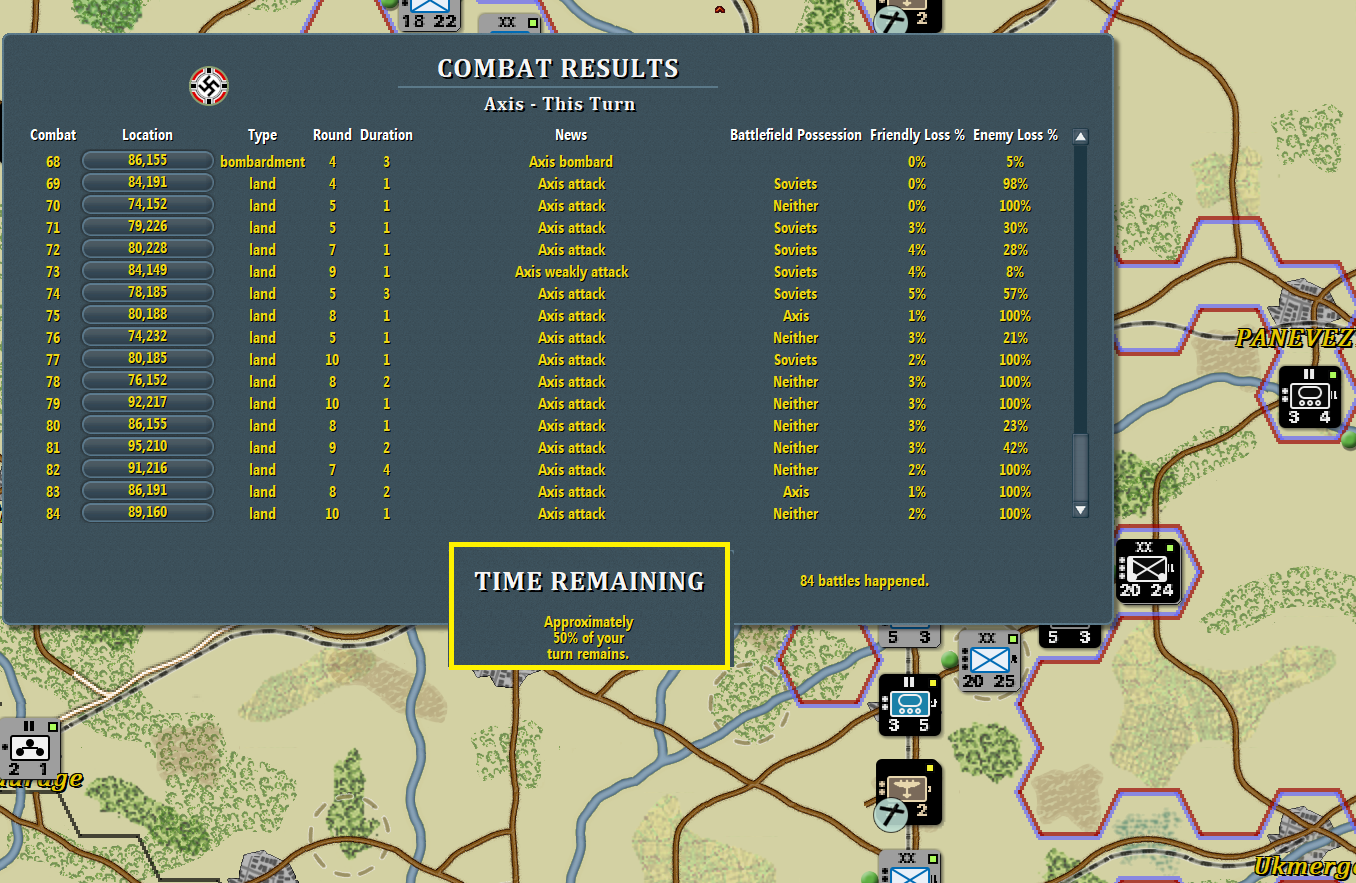1356x883 pixels.
Task: Click the 57% enemy loss value
Action: click(1015, 293)
